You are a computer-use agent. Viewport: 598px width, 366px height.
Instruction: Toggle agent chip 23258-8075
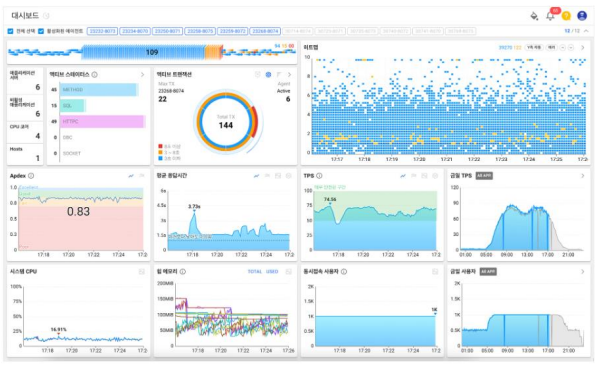[x=200, y=31]
